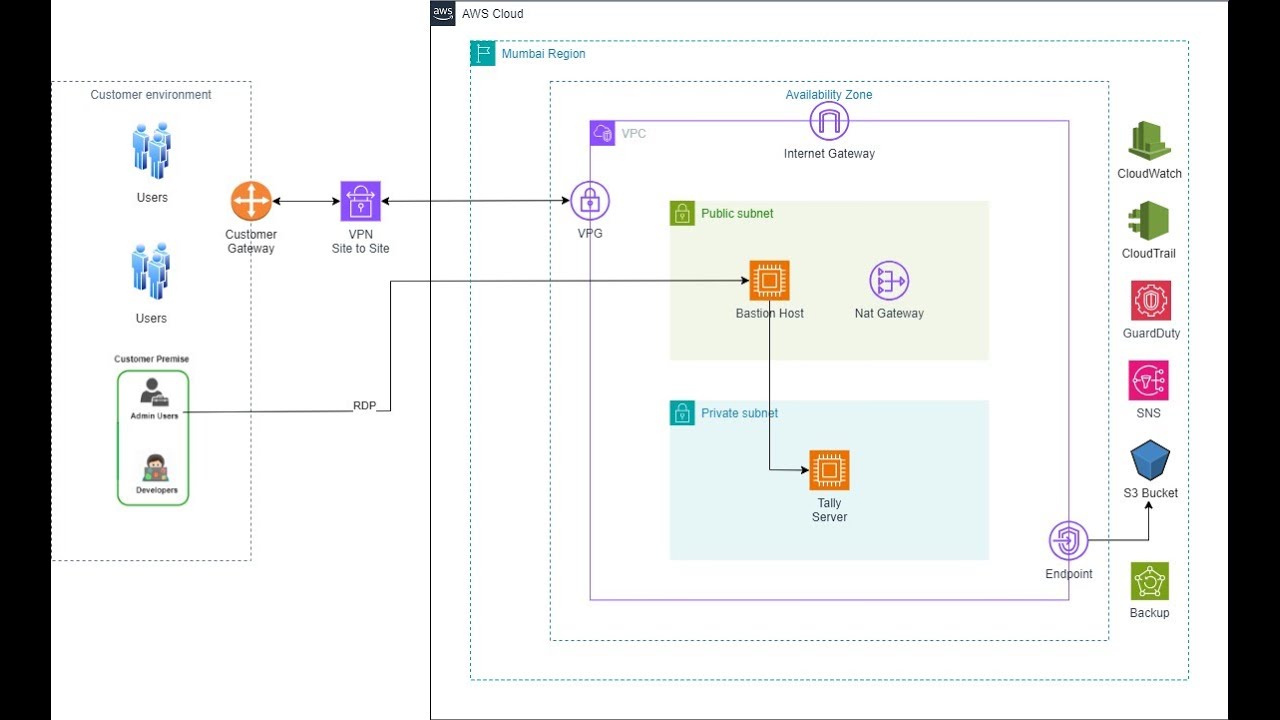Select the CloudWatch icon

[x=1150, y=141]
